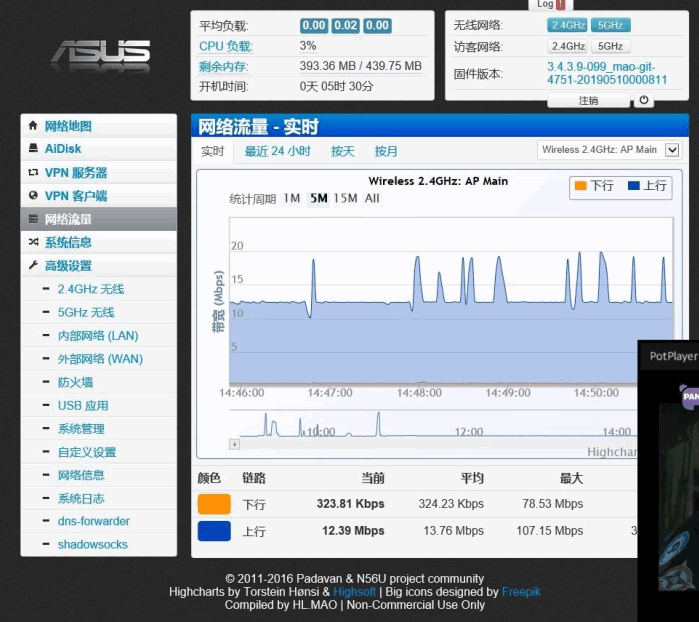Open 网络地图 in the sidebar

click(99, 126)
